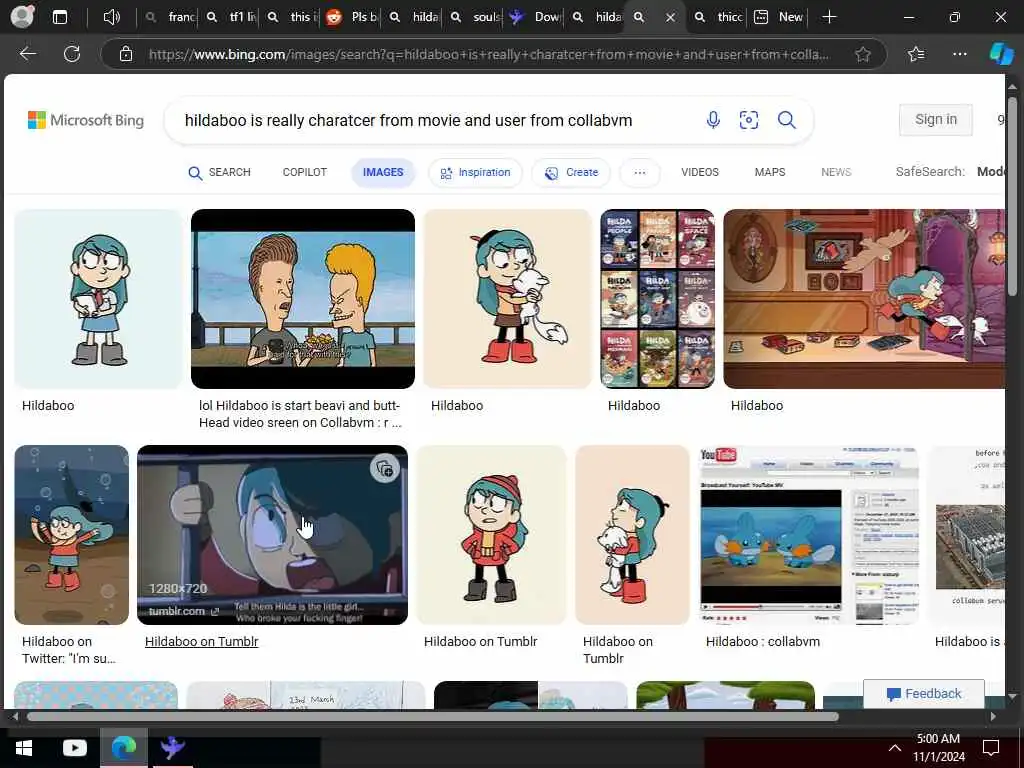1024x768 pixels.
Task: Search using an image camera icon
Action: coord(749,120)
